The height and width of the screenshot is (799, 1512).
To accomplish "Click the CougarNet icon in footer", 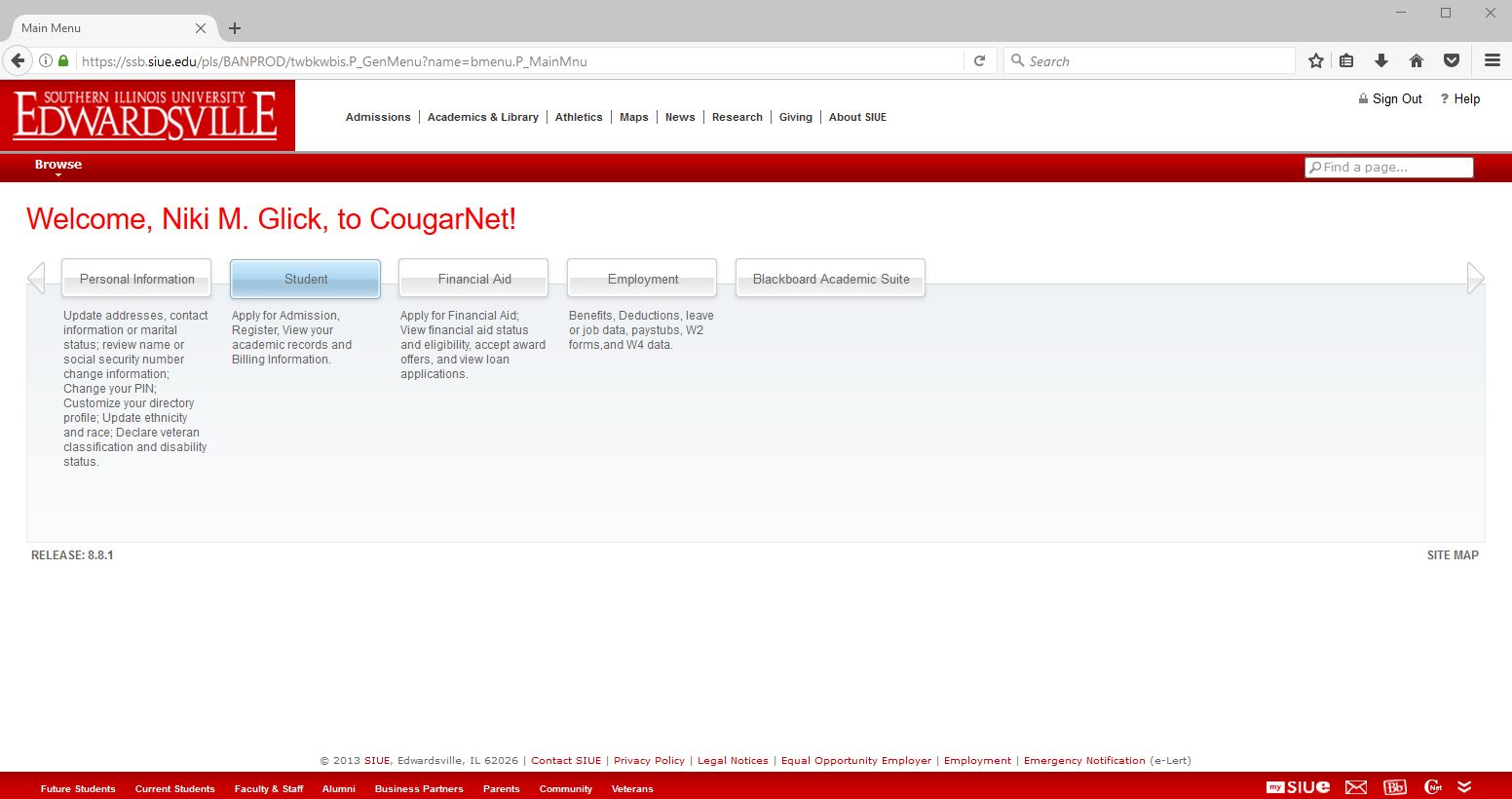I will point(1432,787).
